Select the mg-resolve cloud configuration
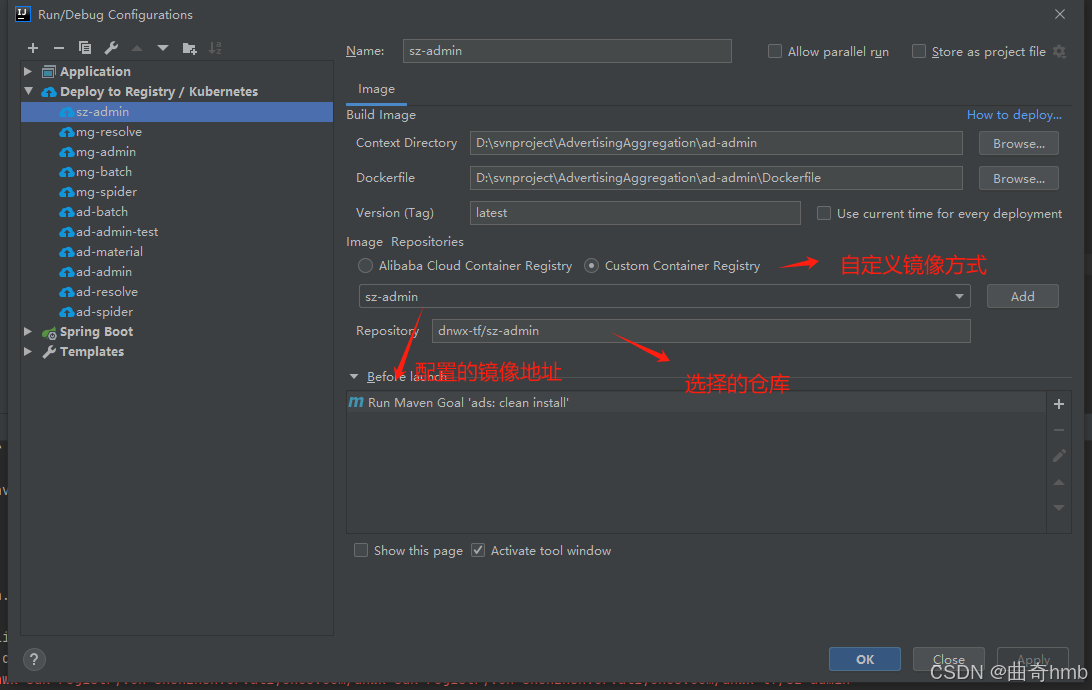The image size is (1092, 690). coord(177,132)
